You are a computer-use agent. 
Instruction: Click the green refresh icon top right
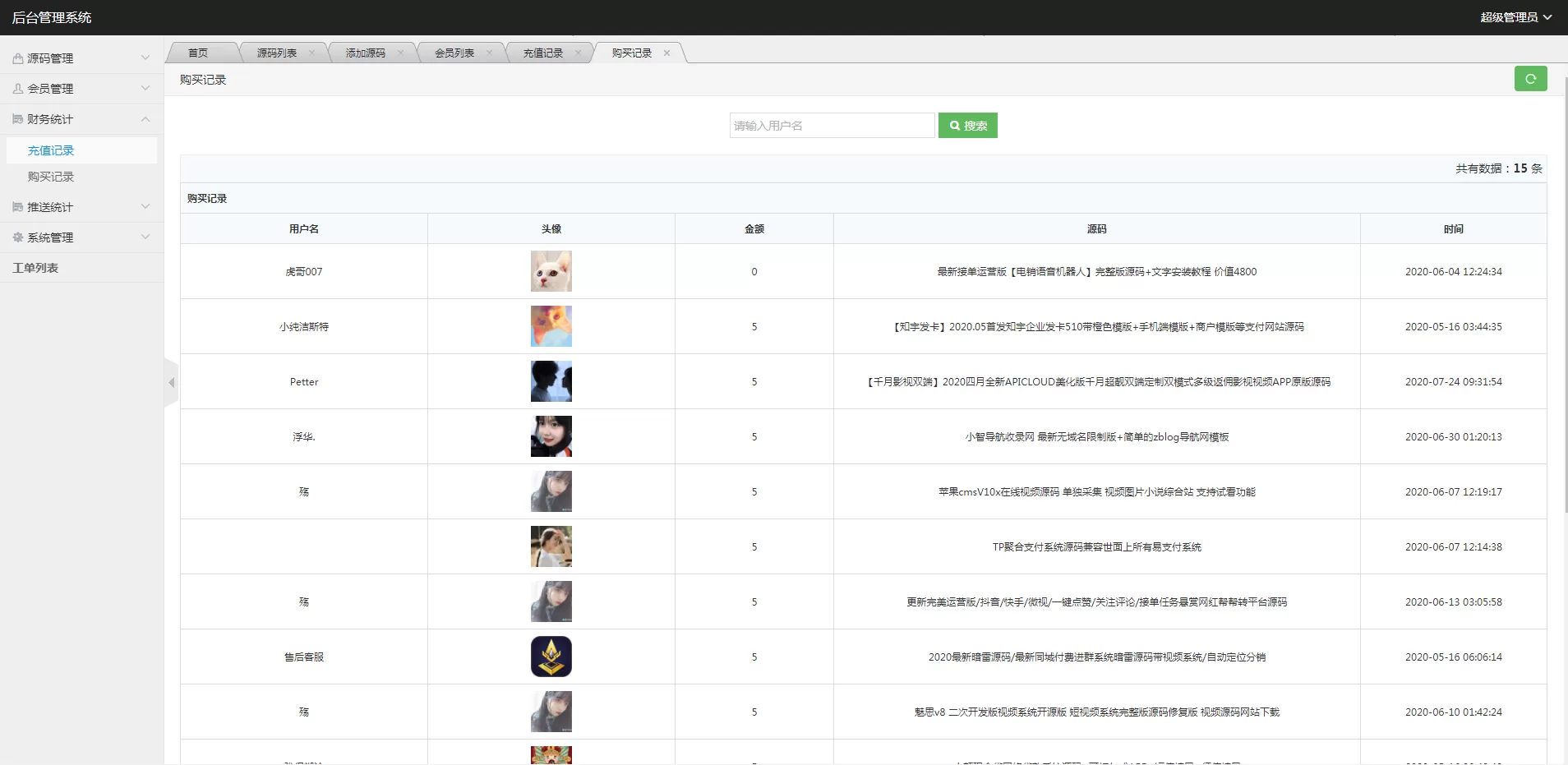pyautogui.click(x=1530, y=79)
